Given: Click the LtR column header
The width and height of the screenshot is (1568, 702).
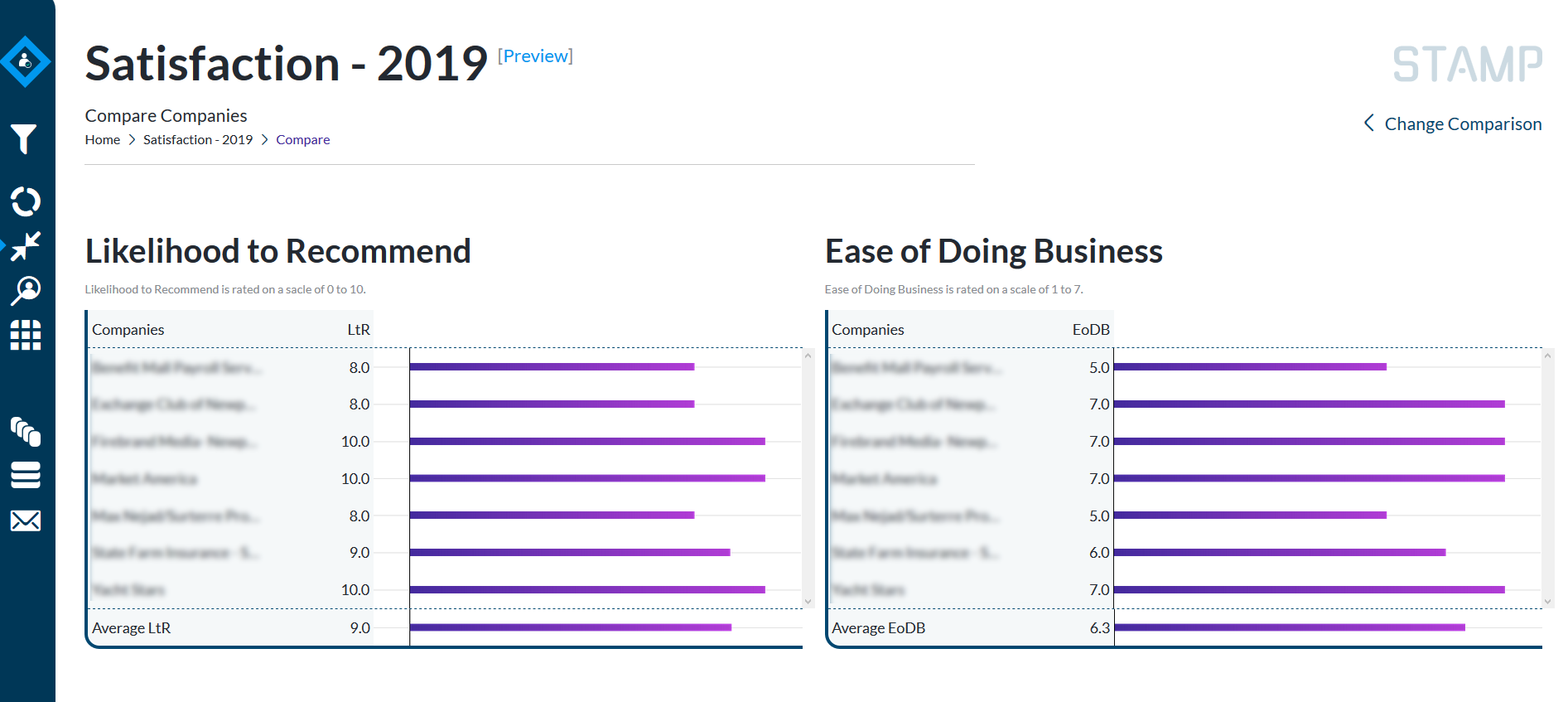Looking at the screenshot, I should [358, 330].
